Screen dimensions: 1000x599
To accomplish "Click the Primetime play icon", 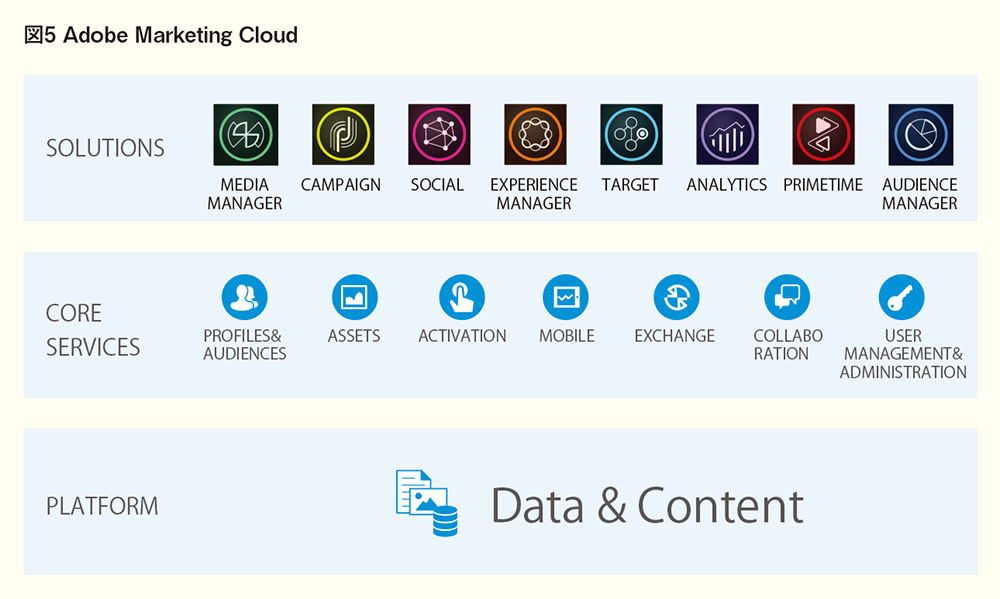I will pyautogui.click(x=823, y=135).
